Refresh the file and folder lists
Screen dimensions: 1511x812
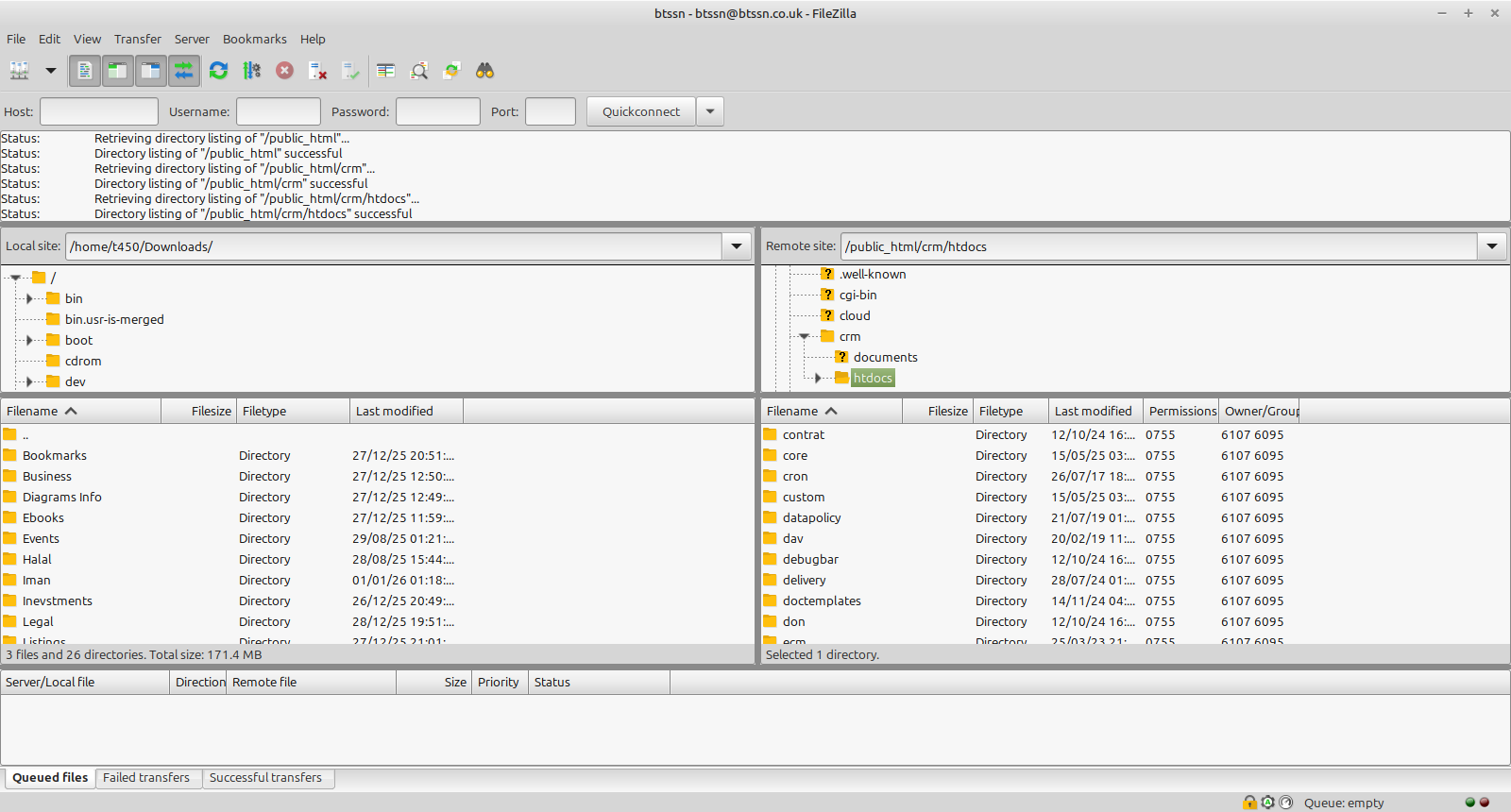pos(218,71)
